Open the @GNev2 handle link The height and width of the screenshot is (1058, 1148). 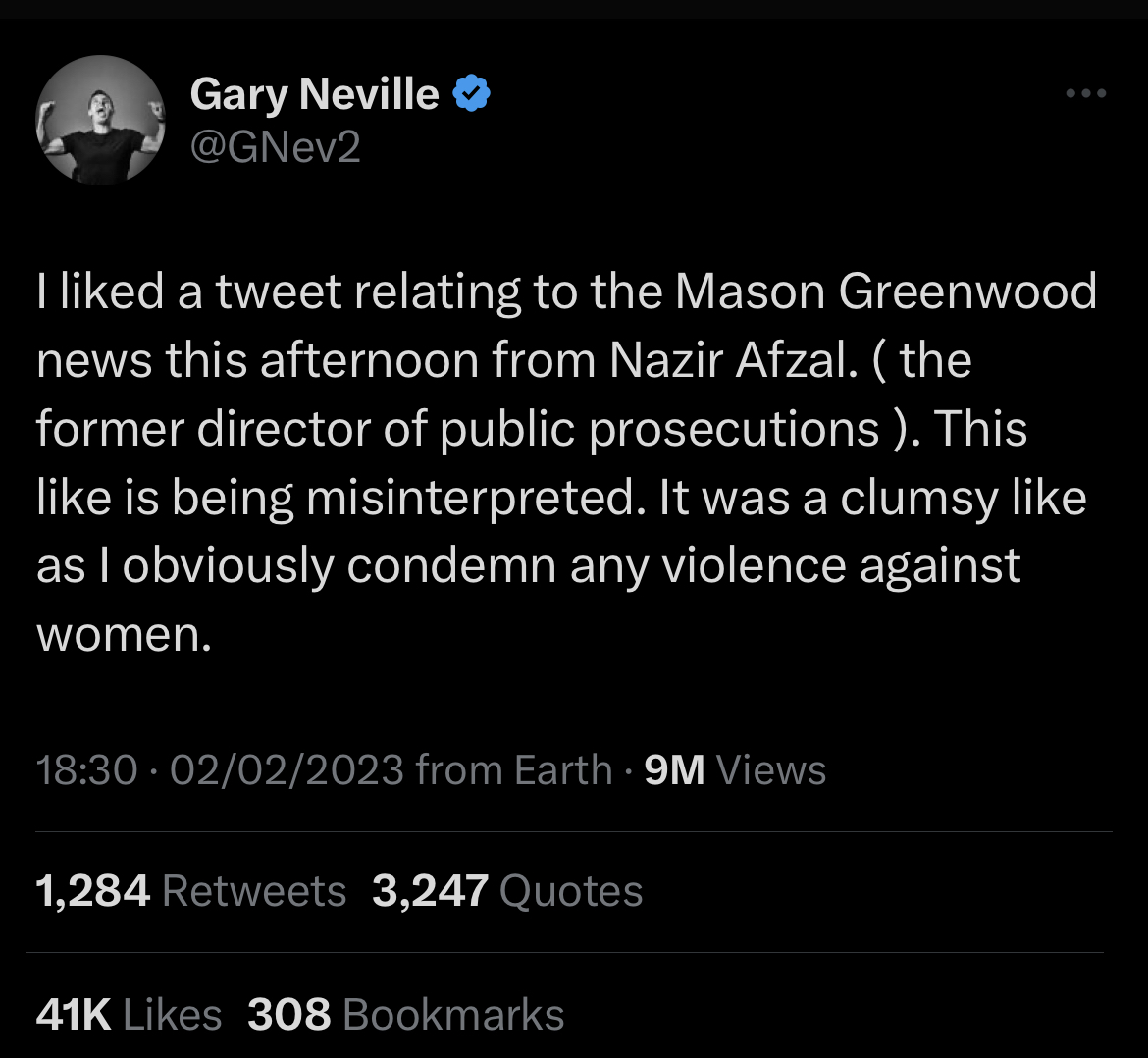tap(275, 147)
